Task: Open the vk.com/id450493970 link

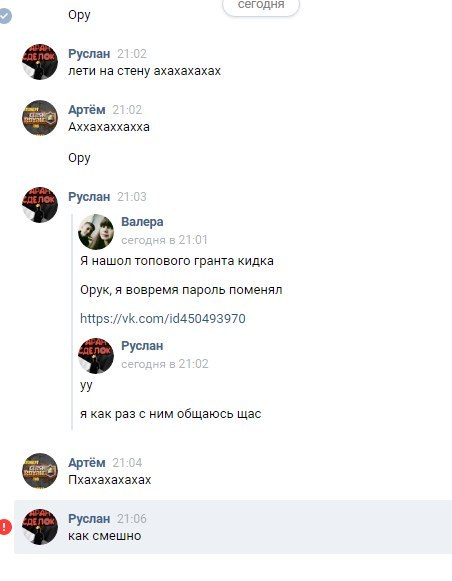Action: point(163,319)
